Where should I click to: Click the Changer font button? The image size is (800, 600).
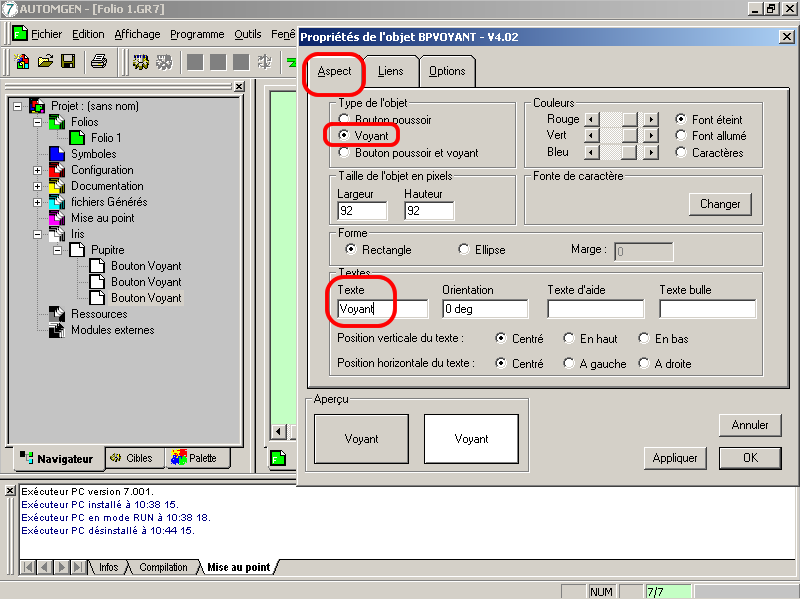(x=719, y=204)
